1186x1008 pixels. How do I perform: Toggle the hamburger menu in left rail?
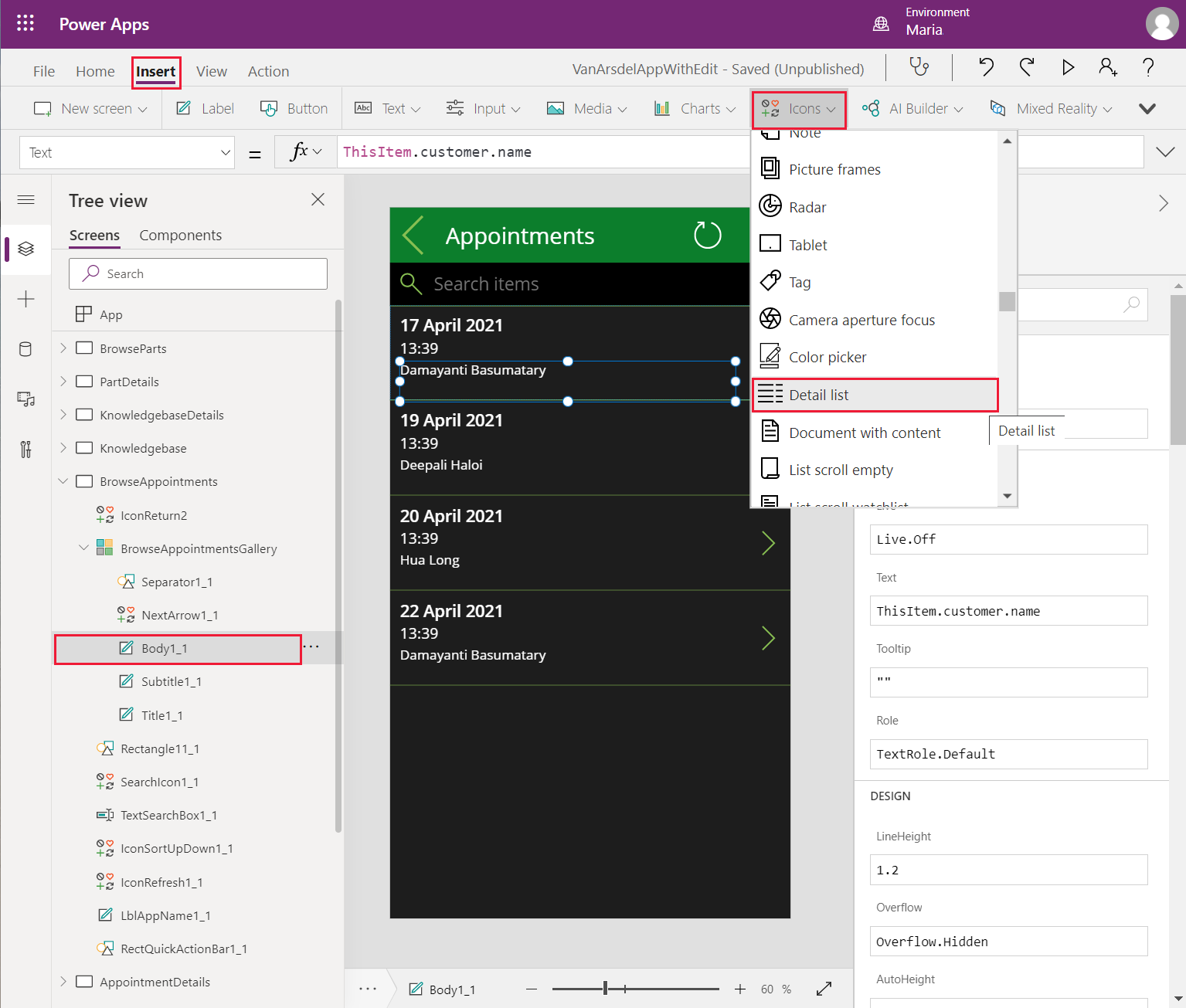coord(25,200)
